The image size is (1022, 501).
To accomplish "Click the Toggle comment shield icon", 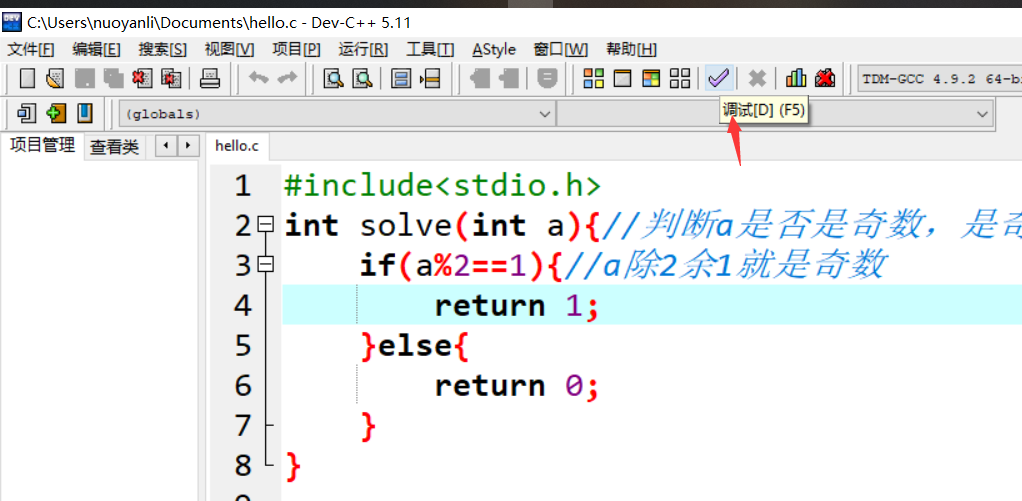I will pos(547,79).
